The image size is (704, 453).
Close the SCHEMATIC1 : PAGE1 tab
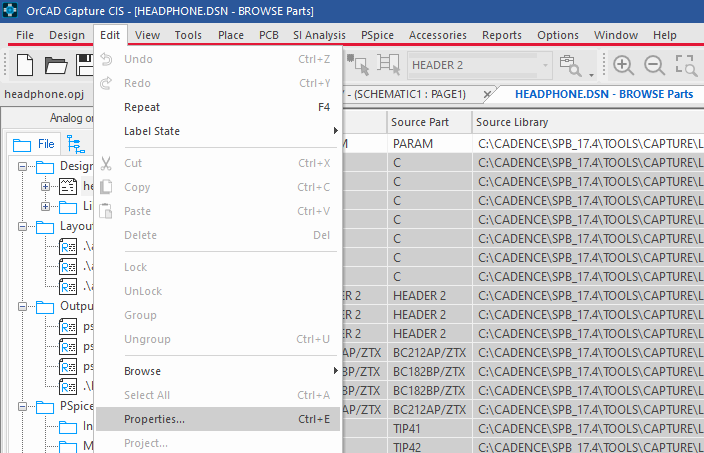click(x=487, y=94)
